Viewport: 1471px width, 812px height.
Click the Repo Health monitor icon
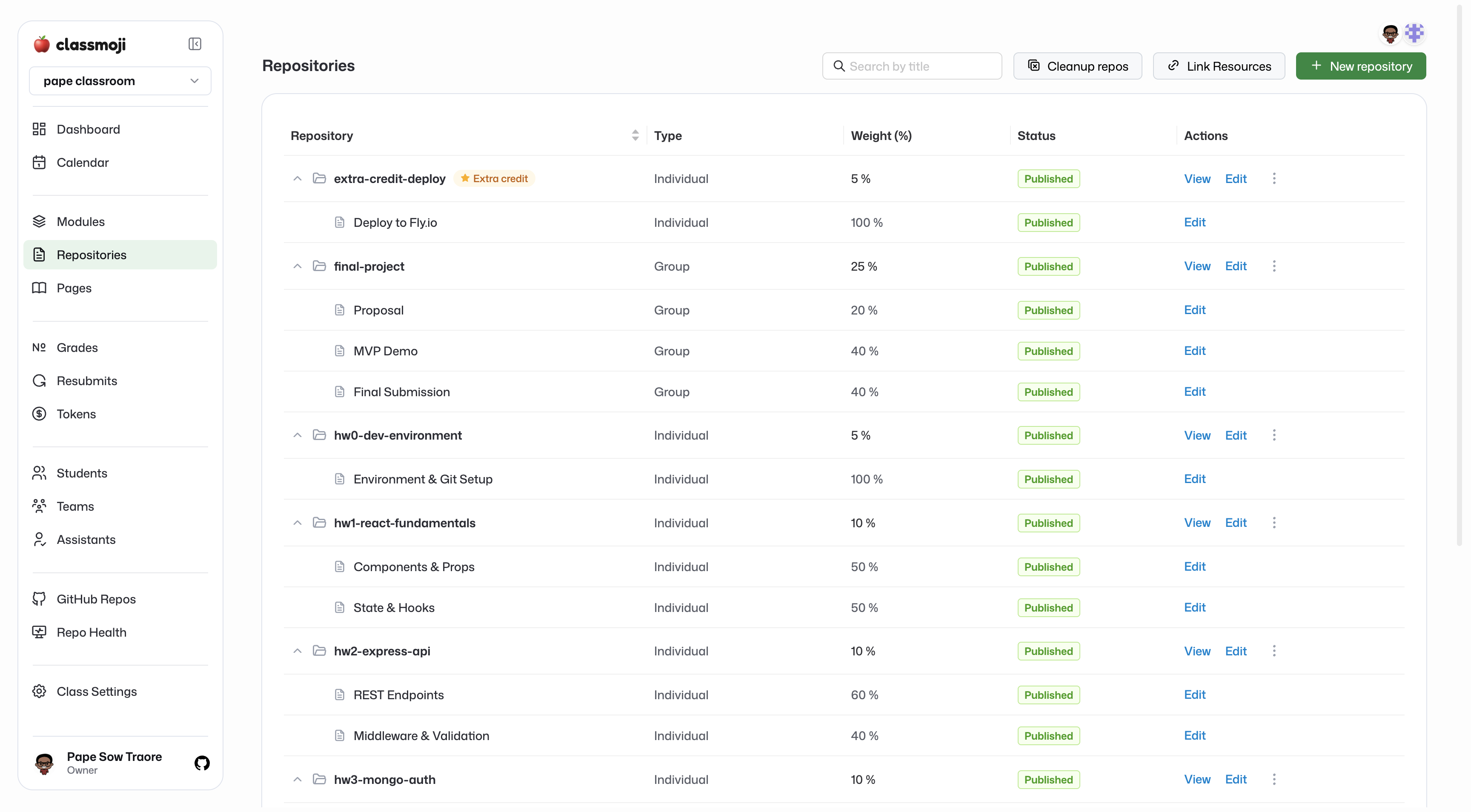39,632
